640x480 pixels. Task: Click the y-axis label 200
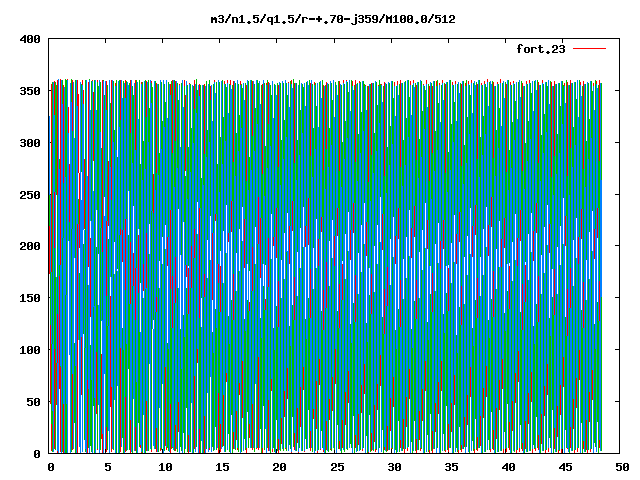(x=30, y=246)
